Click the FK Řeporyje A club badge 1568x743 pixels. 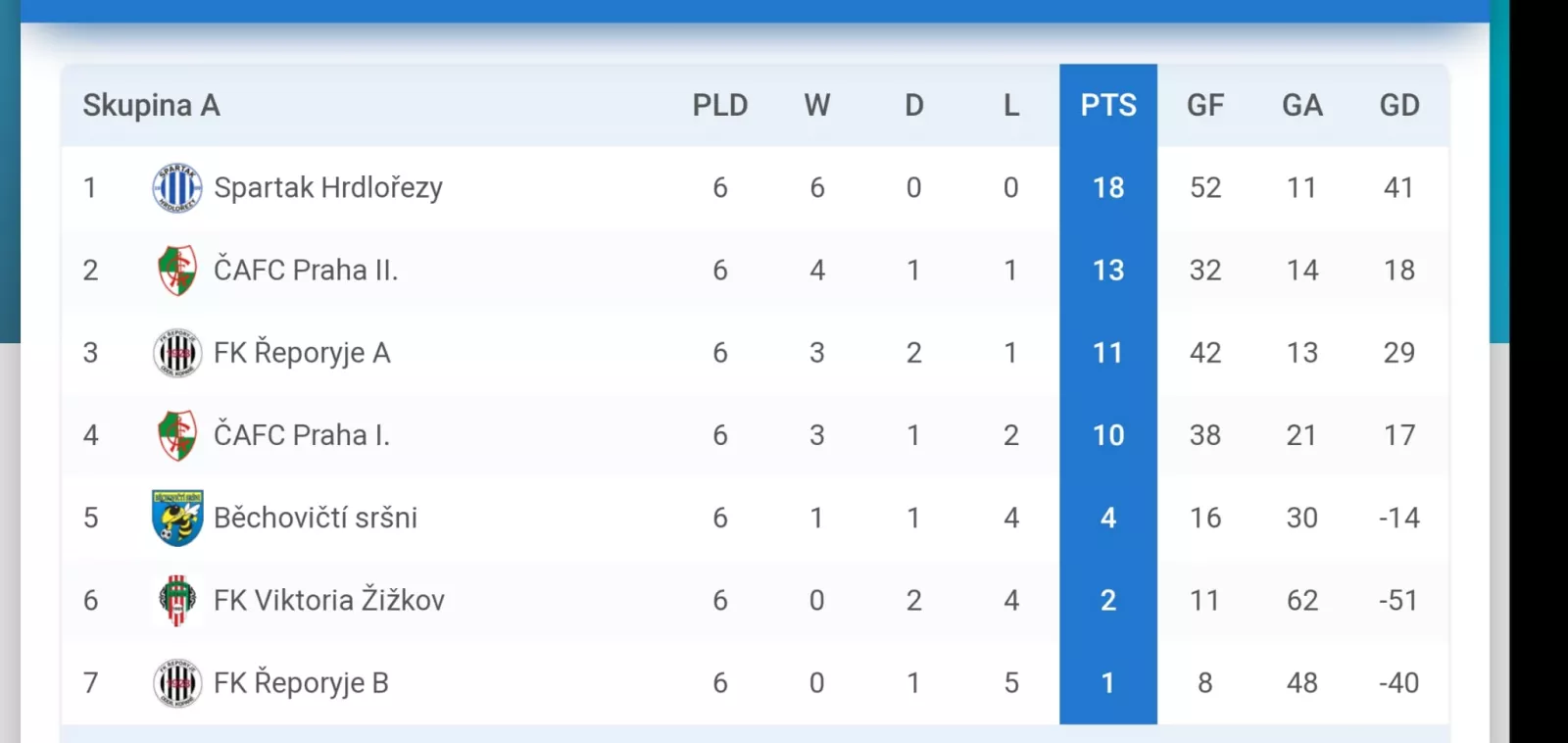pyautogui.click(x=177, y=353)
